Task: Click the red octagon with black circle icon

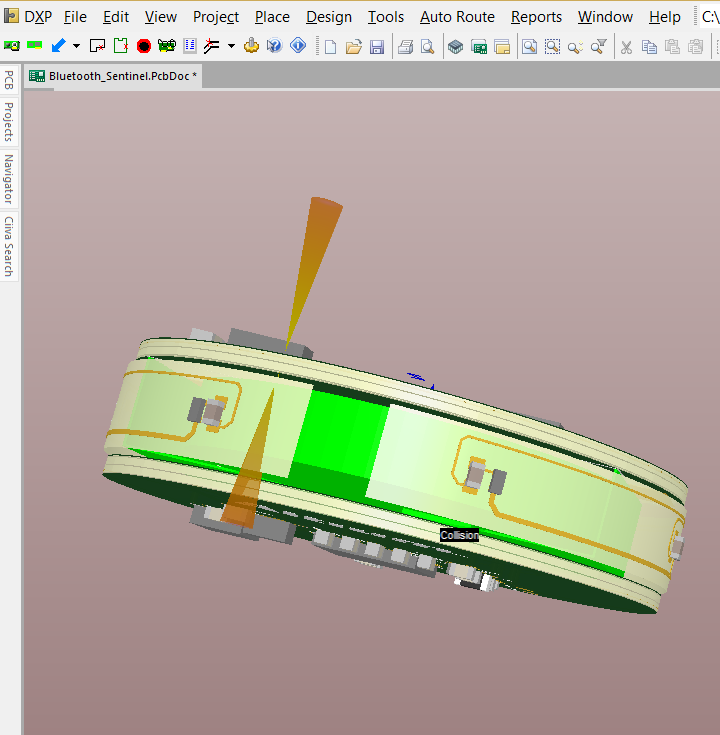Action: point(144,46)
